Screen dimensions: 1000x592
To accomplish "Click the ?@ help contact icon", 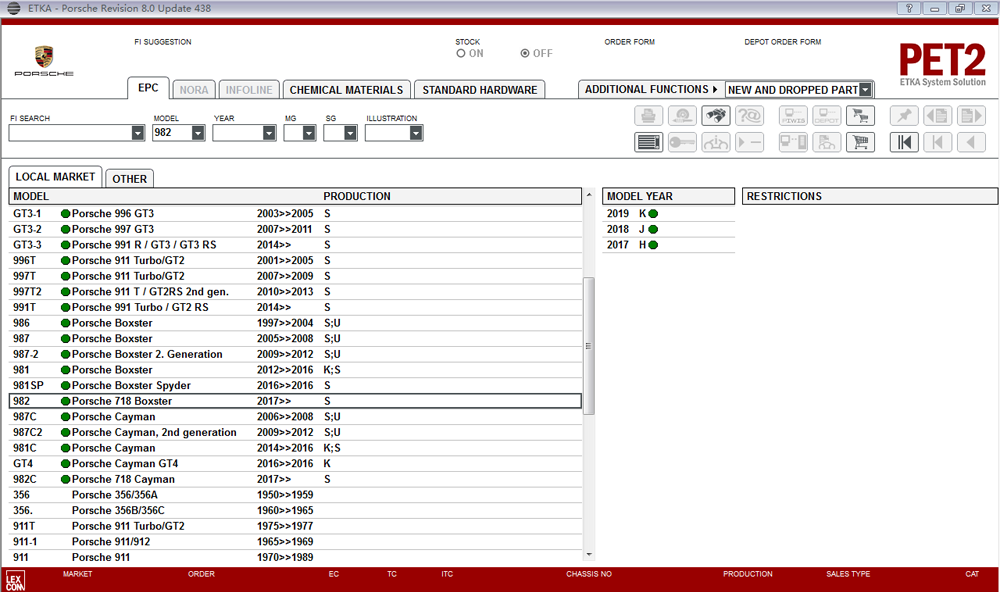I will pyautogui.click(x=749, y=116).
